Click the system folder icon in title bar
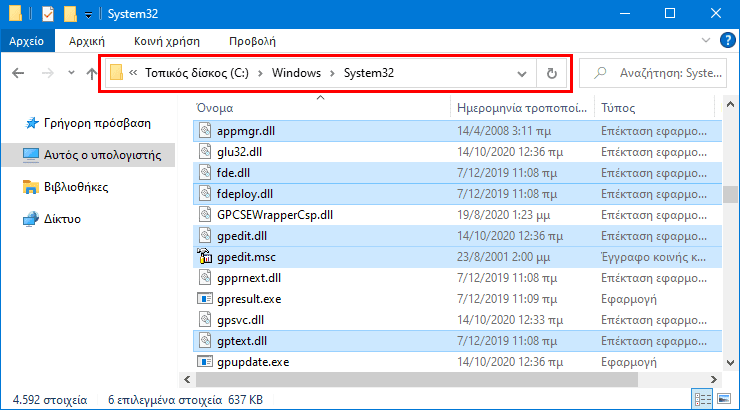This screenshot has width=740, height=410. pos(16,14)
